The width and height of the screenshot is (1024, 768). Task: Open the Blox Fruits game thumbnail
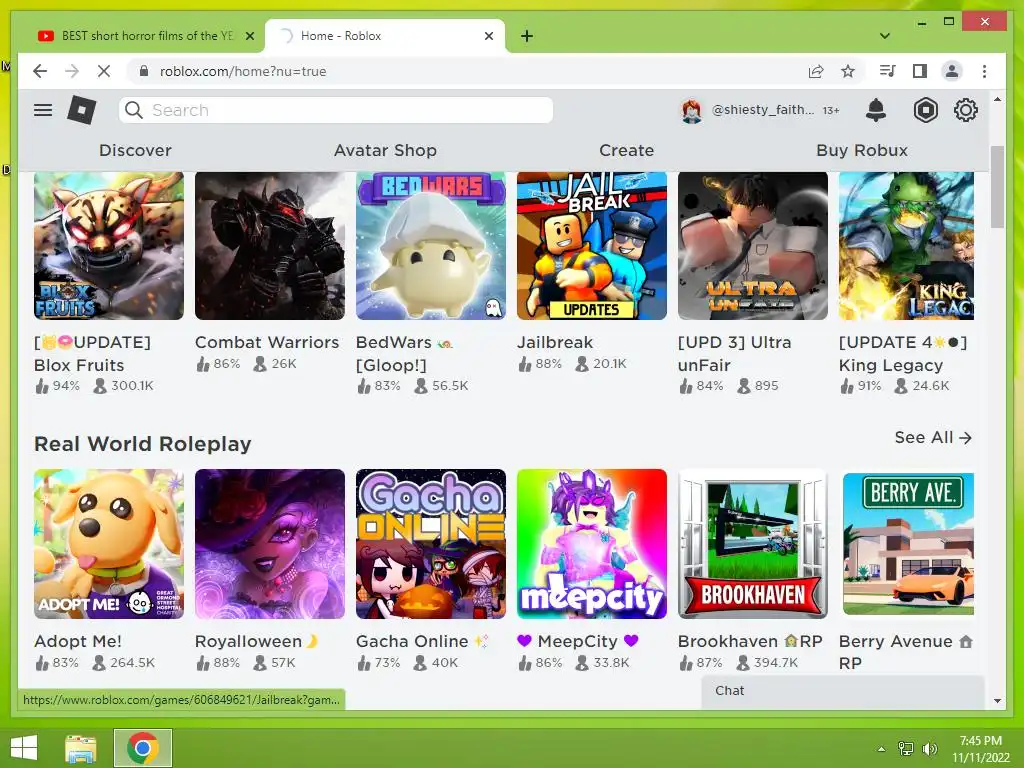coord(109,246)
